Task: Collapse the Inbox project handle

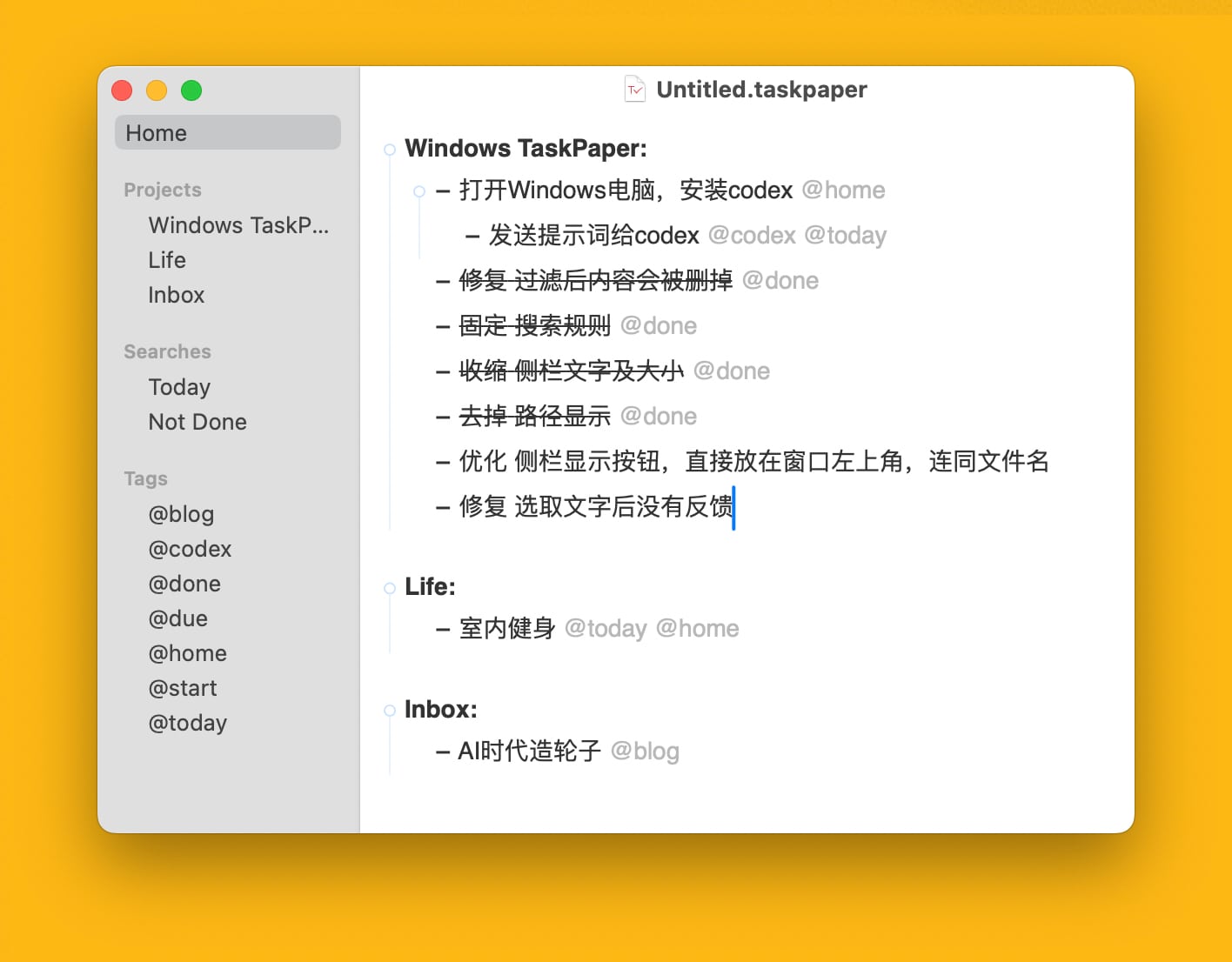Action: point(390,711)
